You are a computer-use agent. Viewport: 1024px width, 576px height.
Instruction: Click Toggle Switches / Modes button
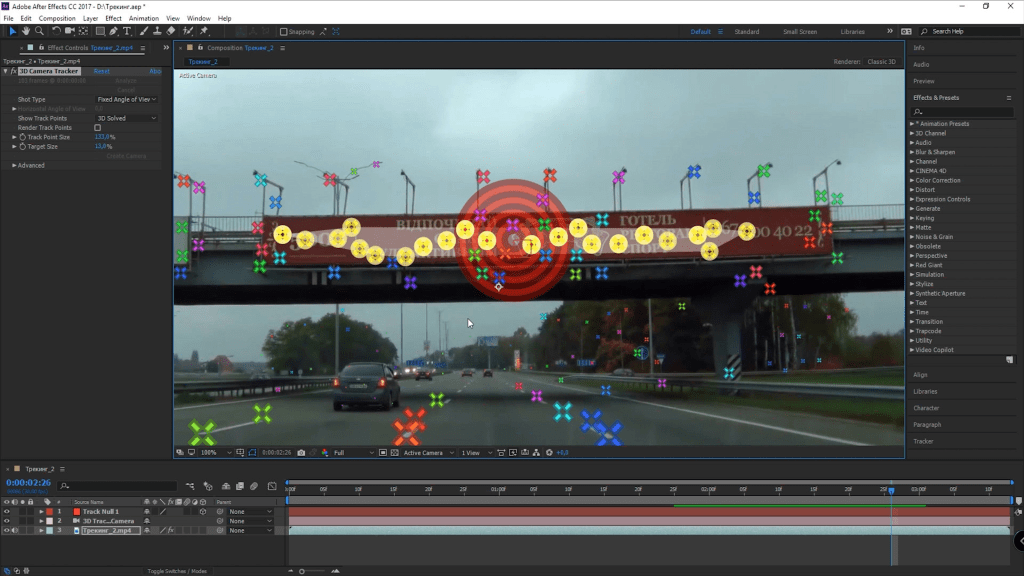(177, 571)
